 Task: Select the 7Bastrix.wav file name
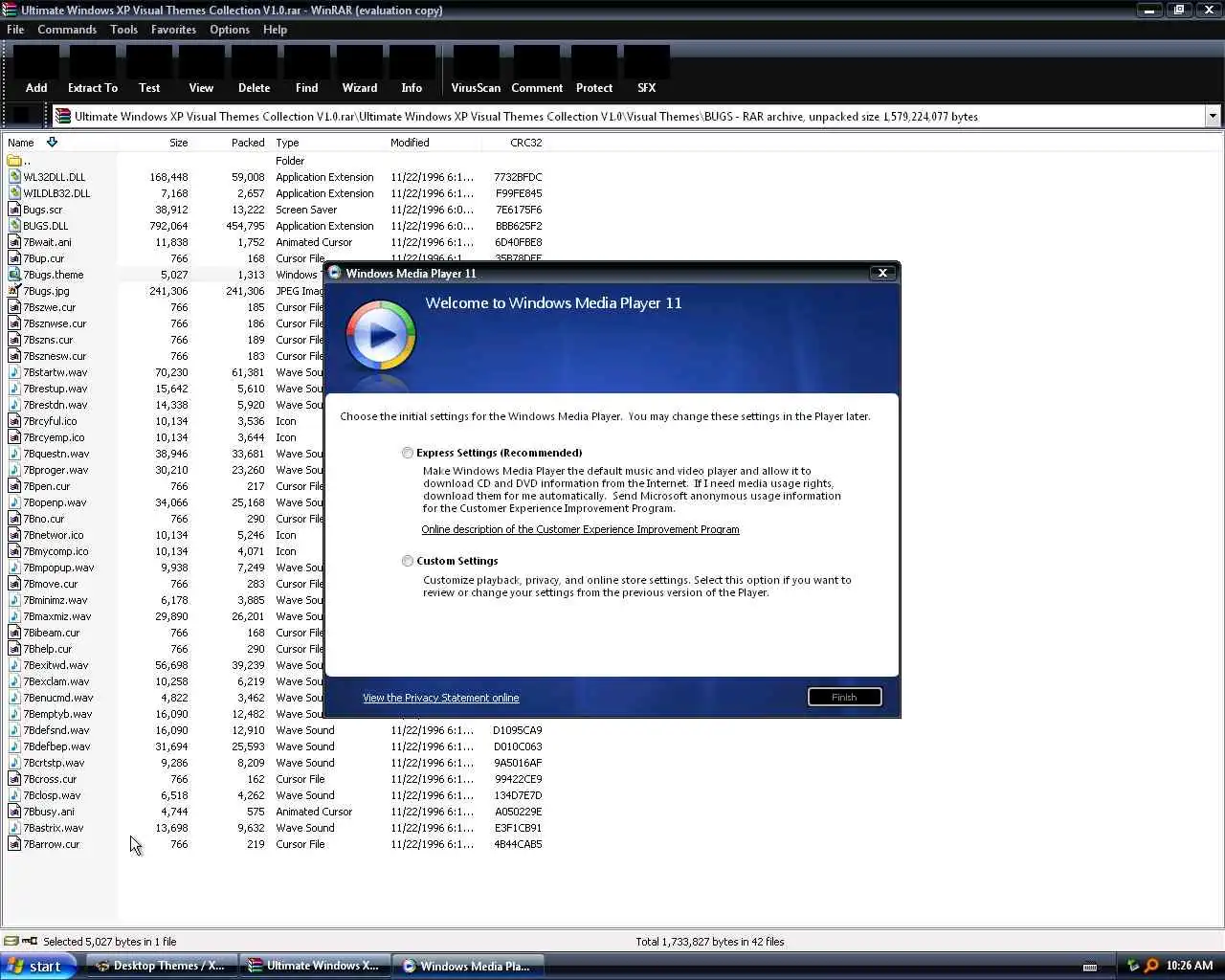(54, 828)
